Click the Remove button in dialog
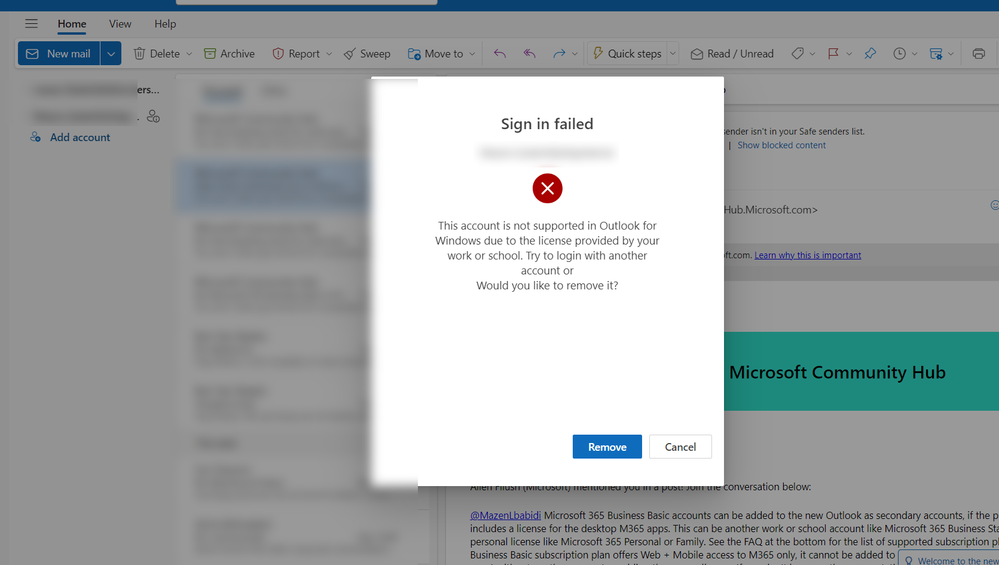This screenshot has height=565, width=999. (x=607, y=447)
